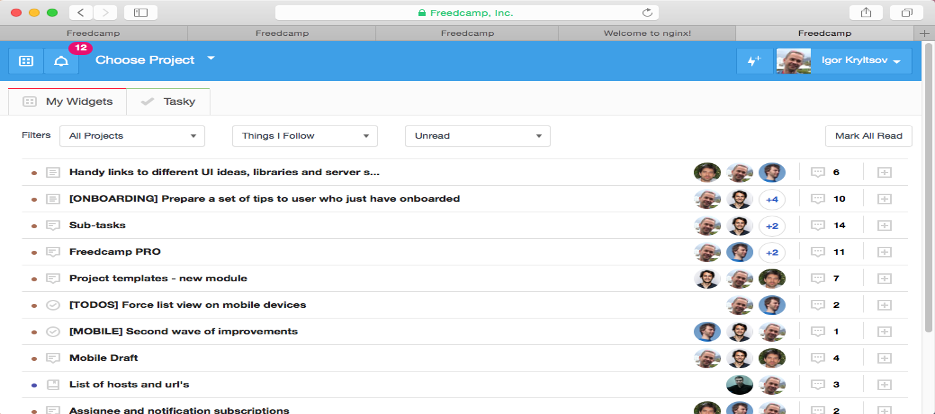Click comments icon on Freedcamp PRO row

(818, 252)
